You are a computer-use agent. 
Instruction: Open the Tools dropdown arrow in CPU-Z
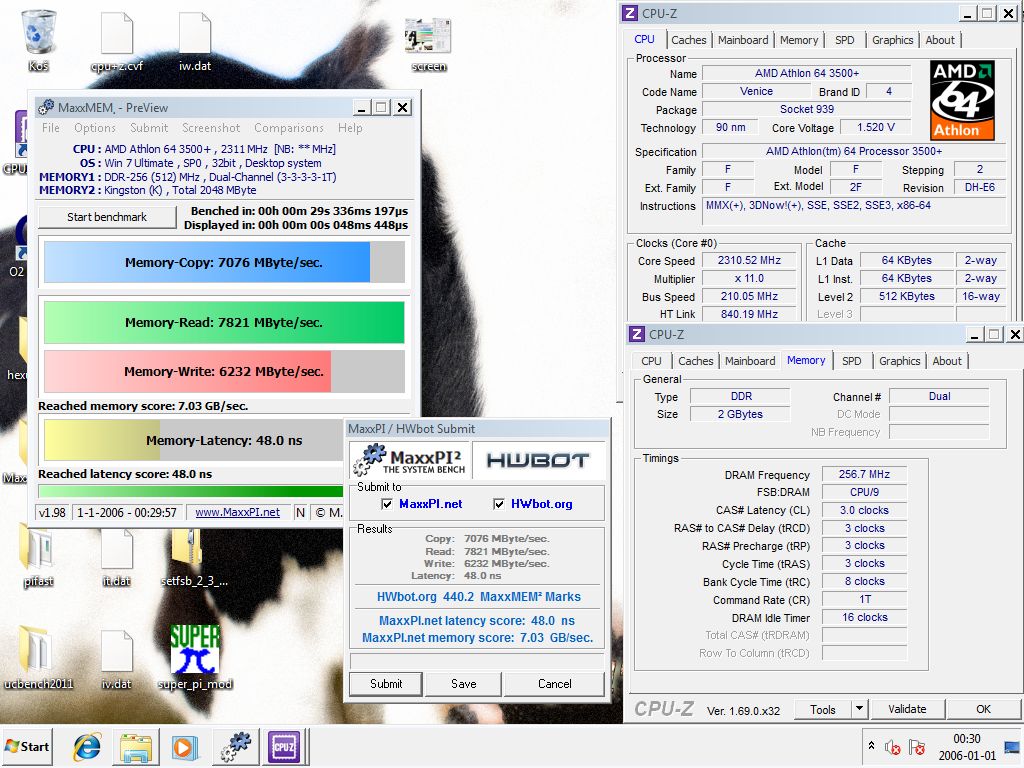859,709
